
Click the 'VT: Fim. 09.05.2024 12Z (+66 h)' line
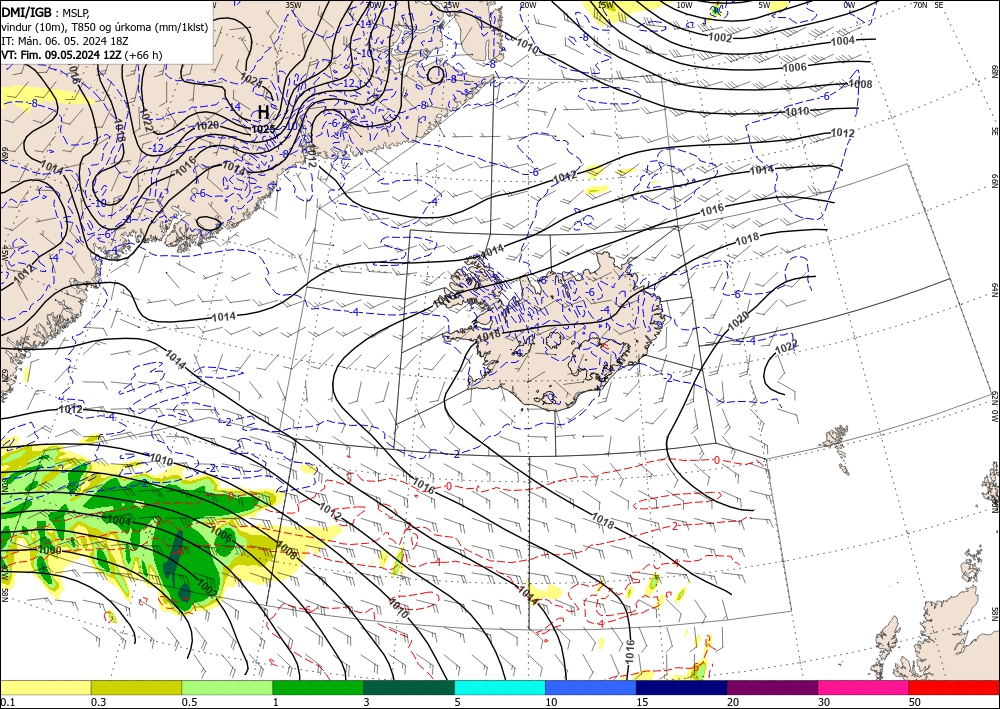82,55
